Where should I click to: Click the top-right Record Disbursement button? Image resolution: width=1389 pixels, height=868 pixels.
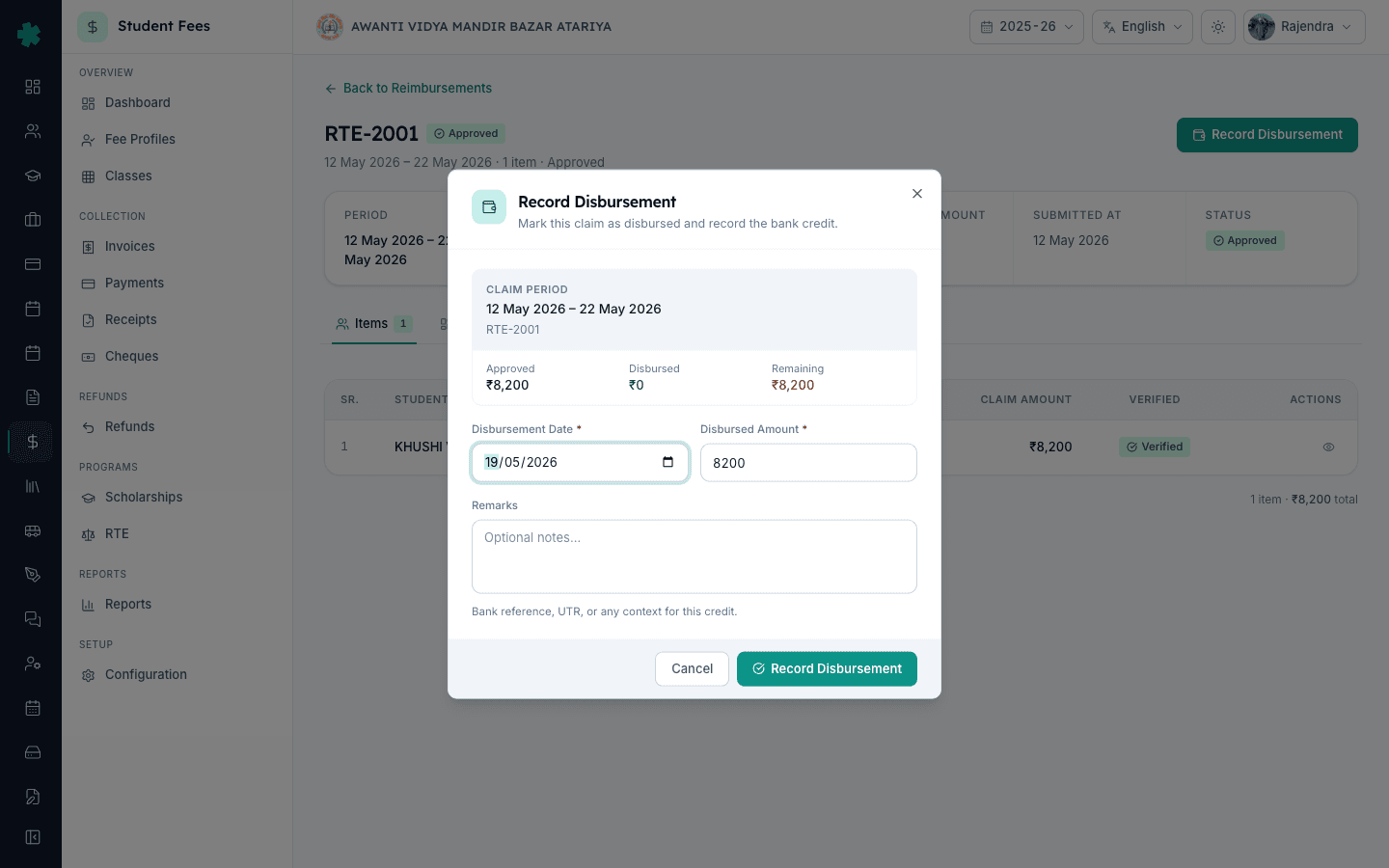pos(1266,135)
